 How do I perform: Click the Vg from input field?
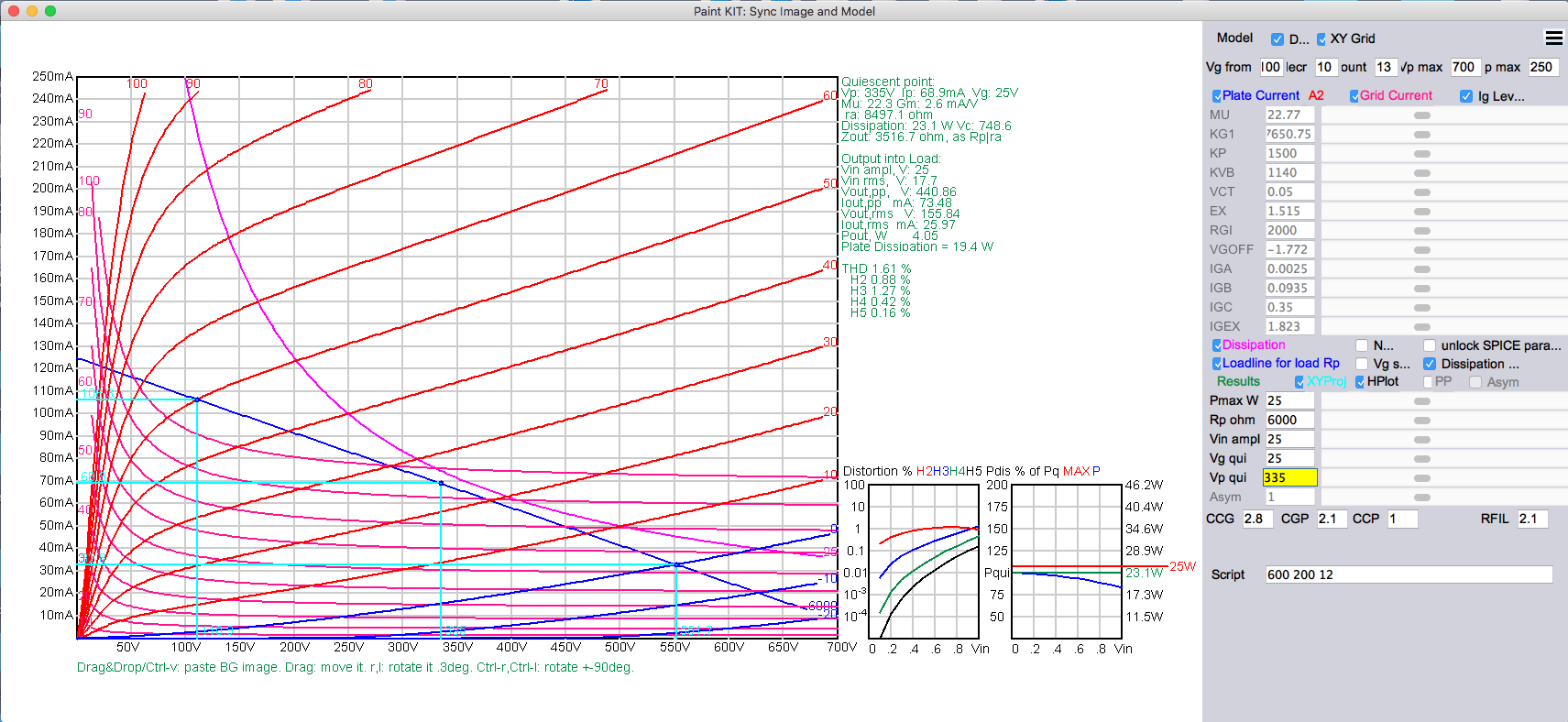[1270, 67]
